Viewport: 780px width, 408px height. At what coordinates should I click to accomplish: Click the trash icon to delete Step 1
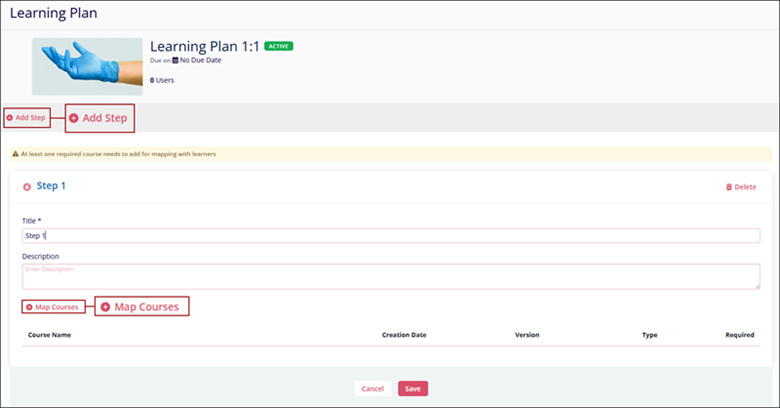click(x=727, y=187)
